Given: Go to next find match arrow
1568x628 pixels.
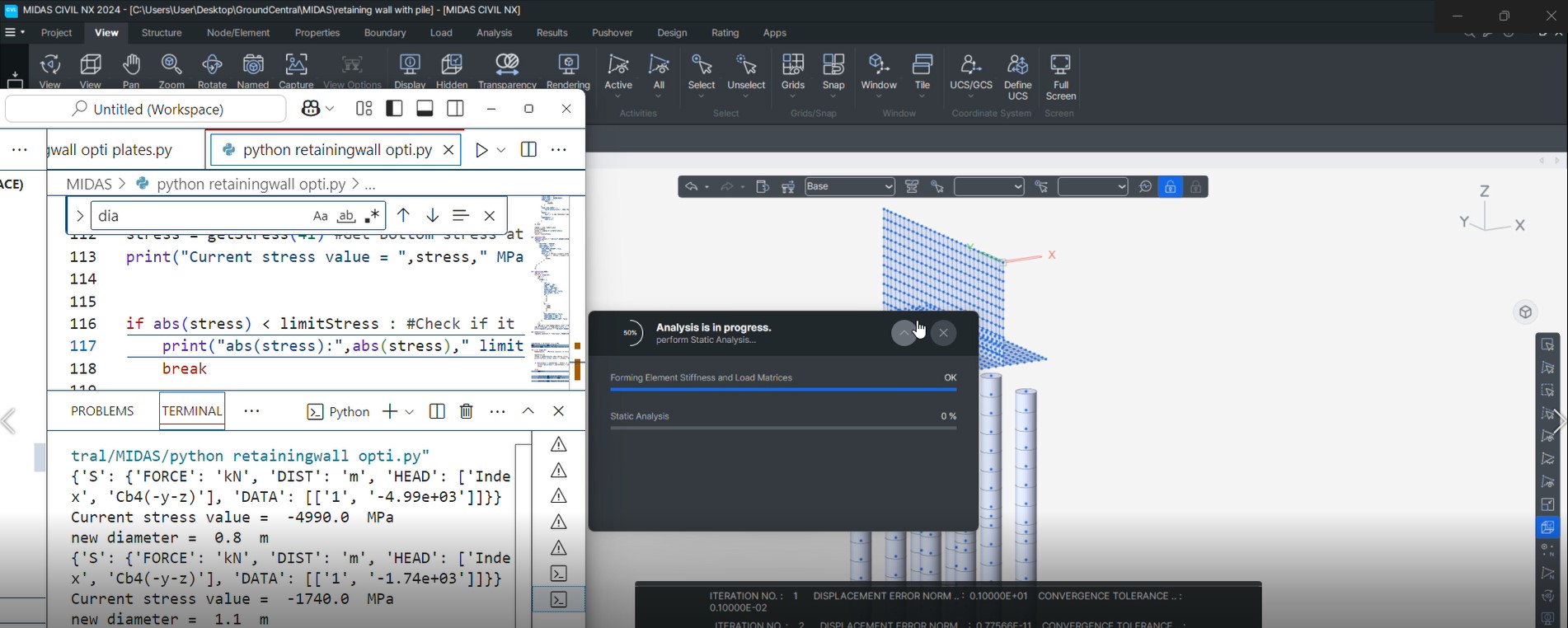Looking at the screenshot, I should pyautogui.click(x=433, y=216).
